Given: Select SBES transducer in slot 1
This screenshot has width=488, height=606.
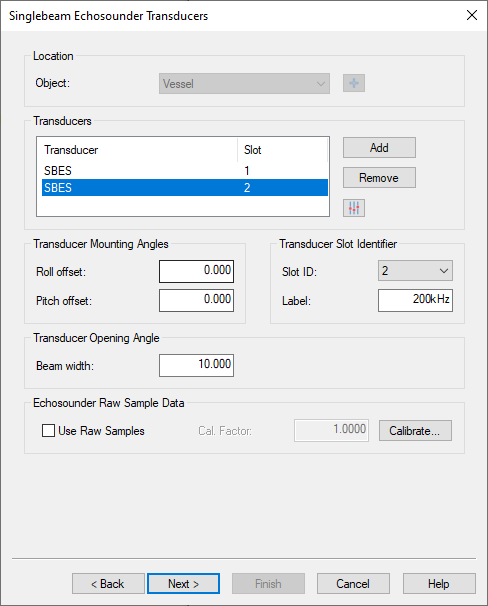Looking at the screenshot, I should [x=185, y=170].
